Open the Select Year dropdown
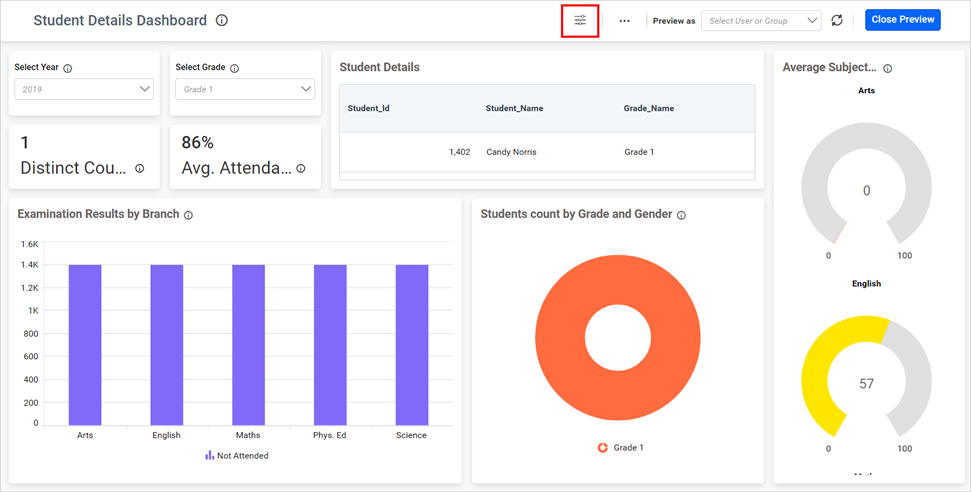The image size is (971, 492). pos(84,89)
